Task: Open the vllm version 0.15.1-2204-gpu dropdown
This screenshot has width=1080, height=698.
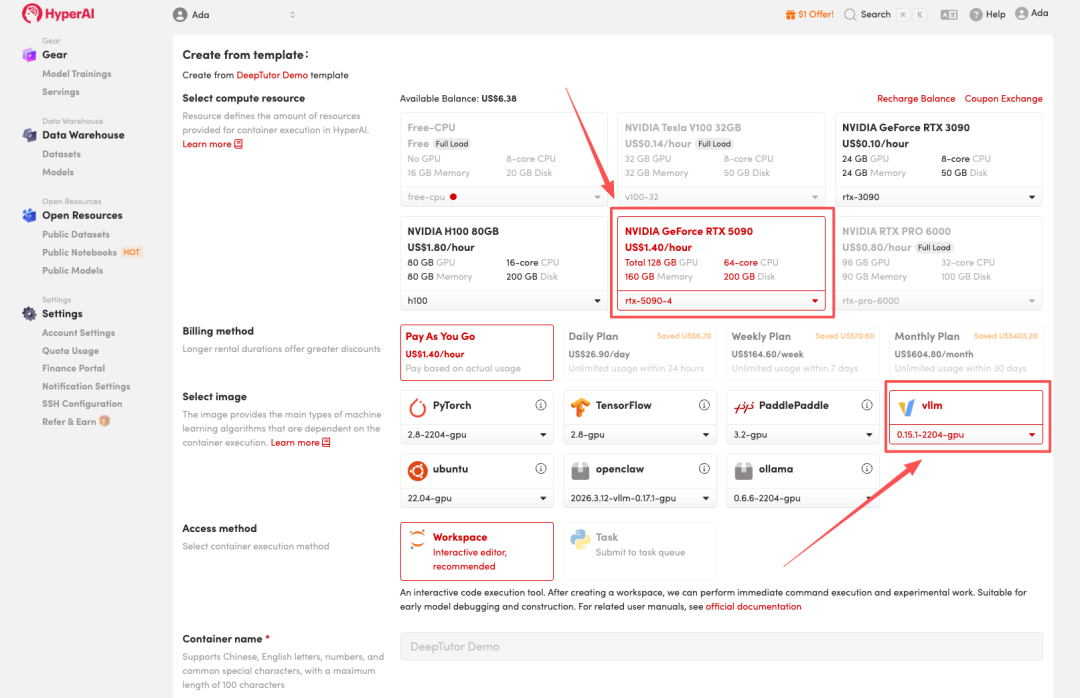Action: point(965,435)
